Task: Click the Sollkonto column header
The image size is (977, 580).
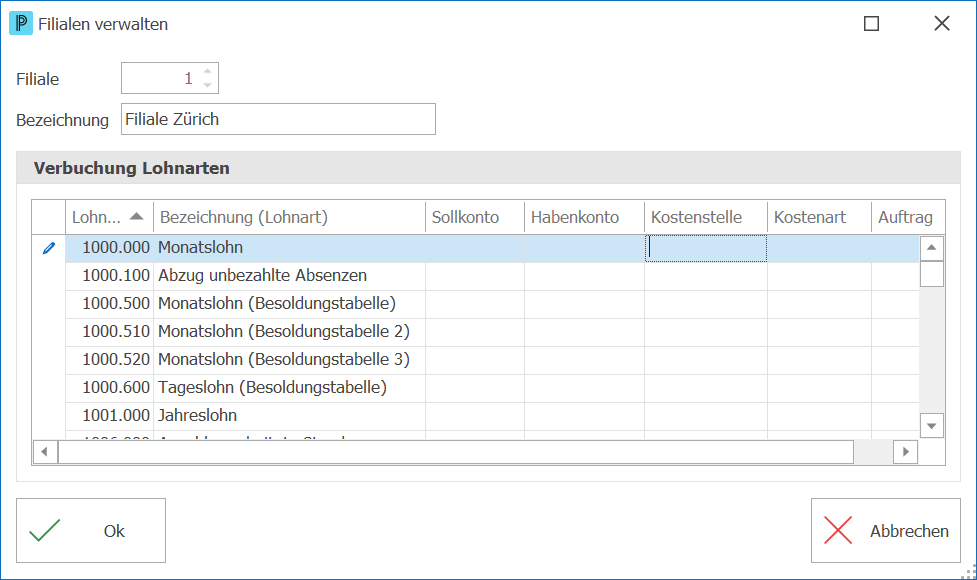Action: 475,217
